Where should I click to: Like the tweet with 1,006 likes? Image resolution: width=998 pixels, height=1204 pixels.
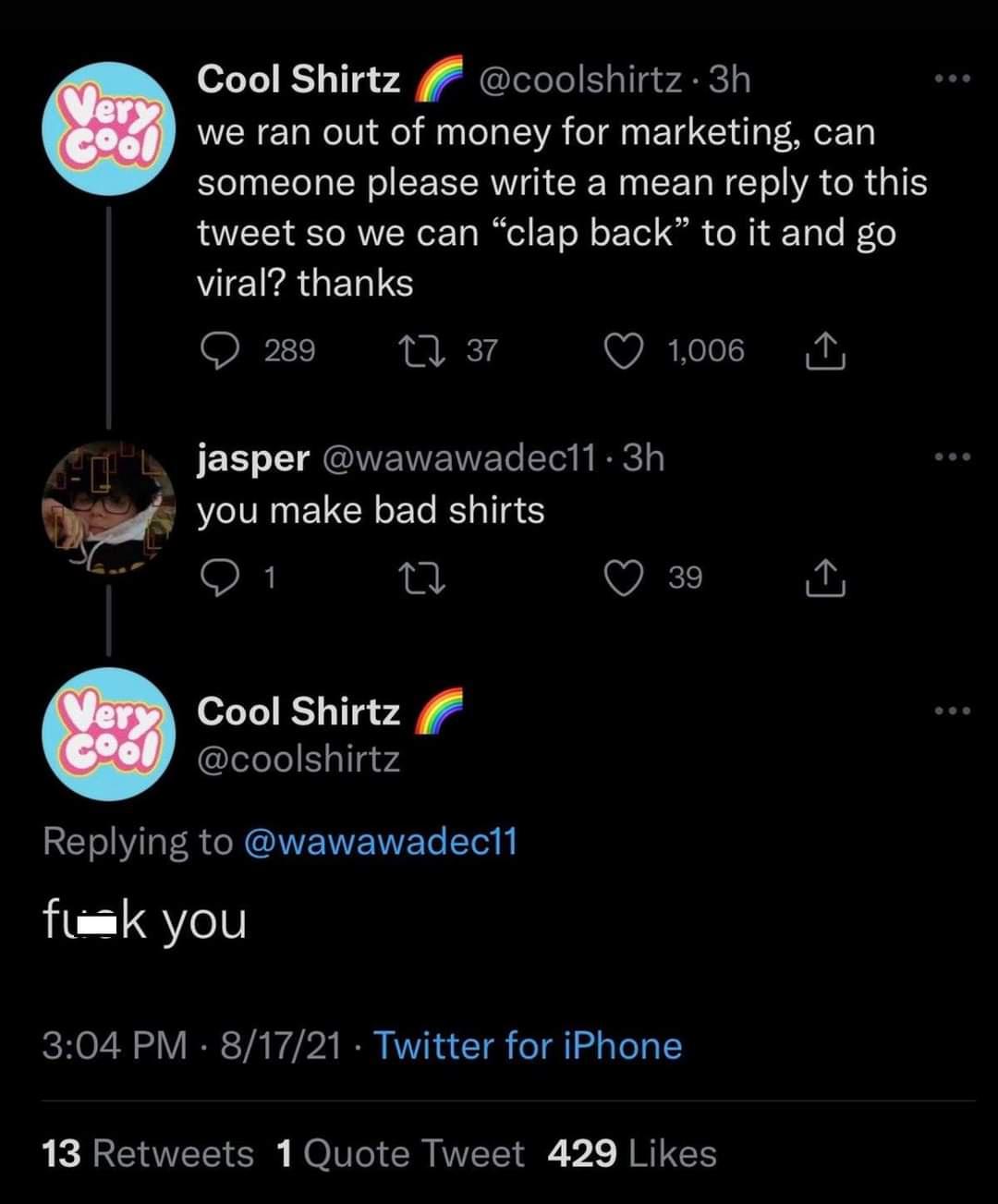tap(624, 351)
